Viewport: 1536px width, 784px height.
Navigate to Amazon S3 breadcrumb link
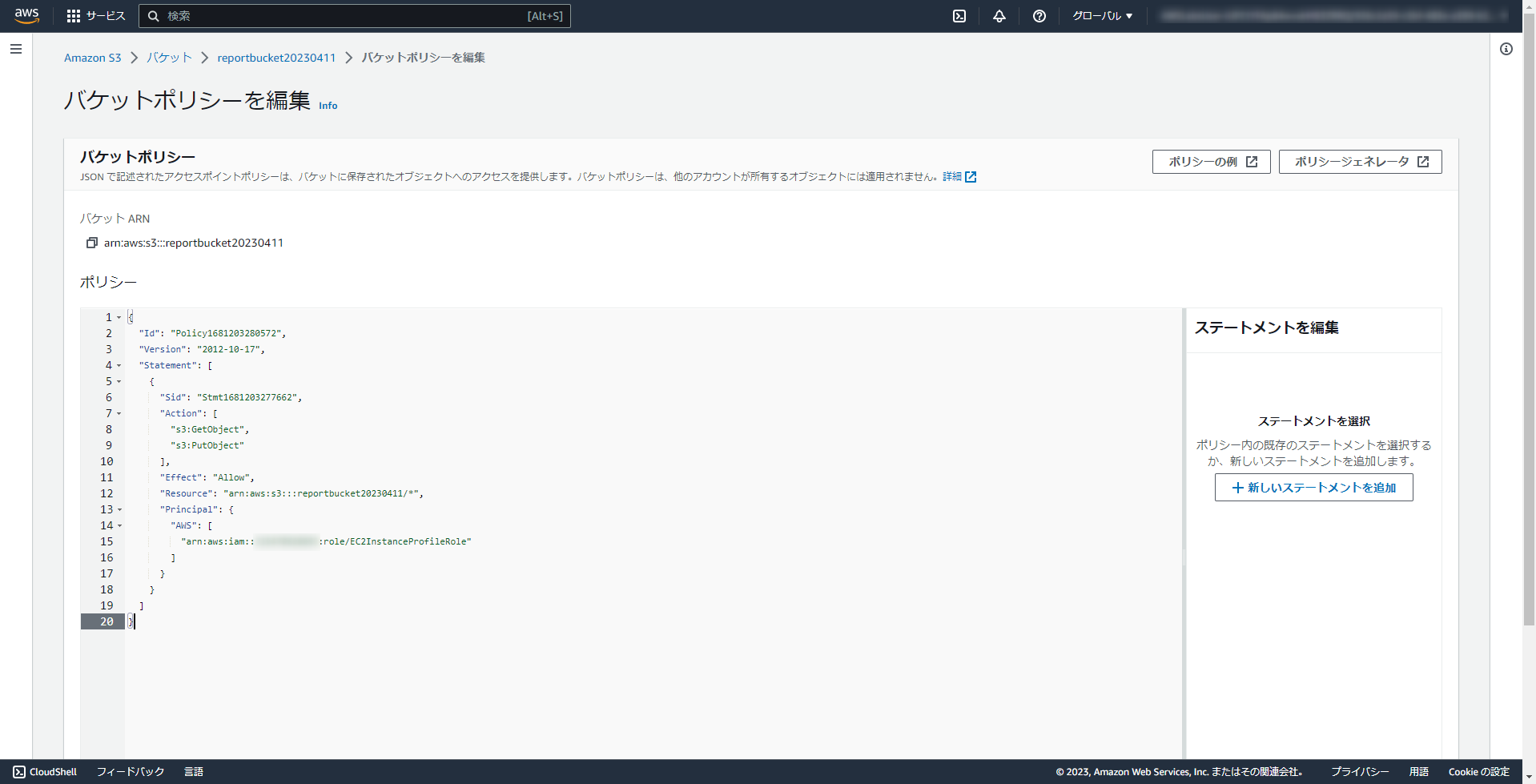pos(93,57)
